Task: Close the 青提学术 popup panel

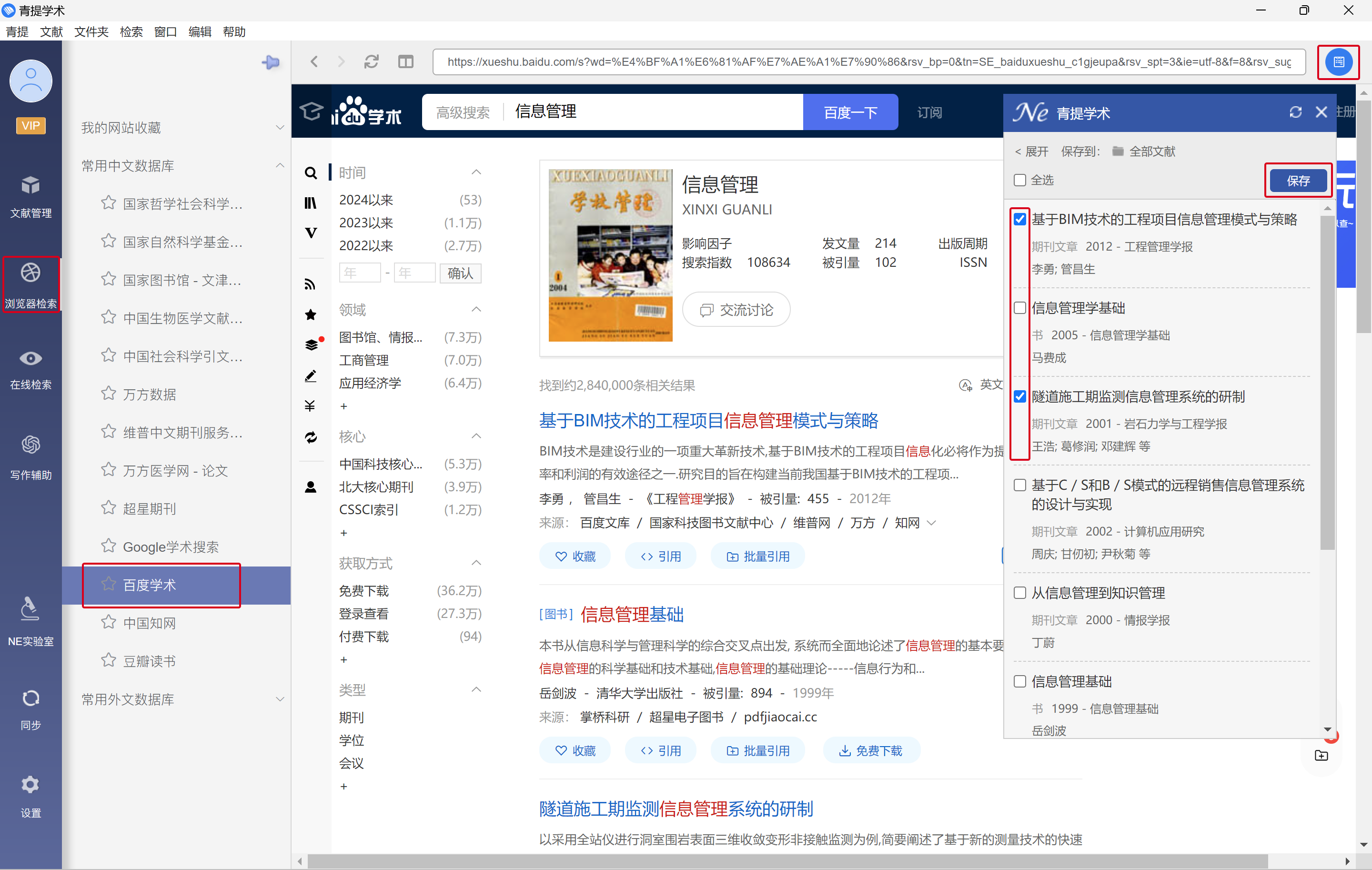Action: point(1321,112)
